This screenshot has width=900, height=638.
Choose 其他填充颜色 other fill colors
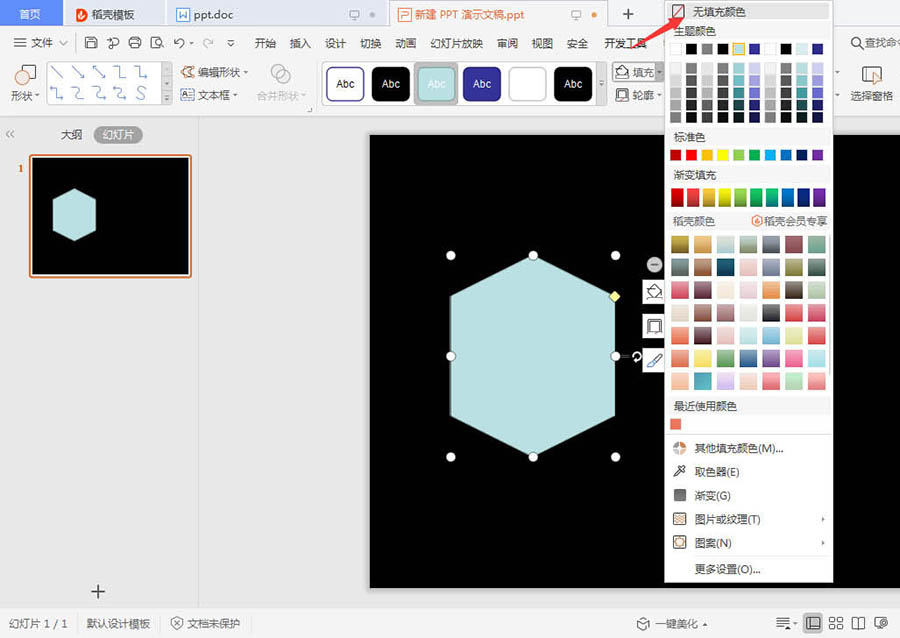pyautogui.click(x=738, y=448)
